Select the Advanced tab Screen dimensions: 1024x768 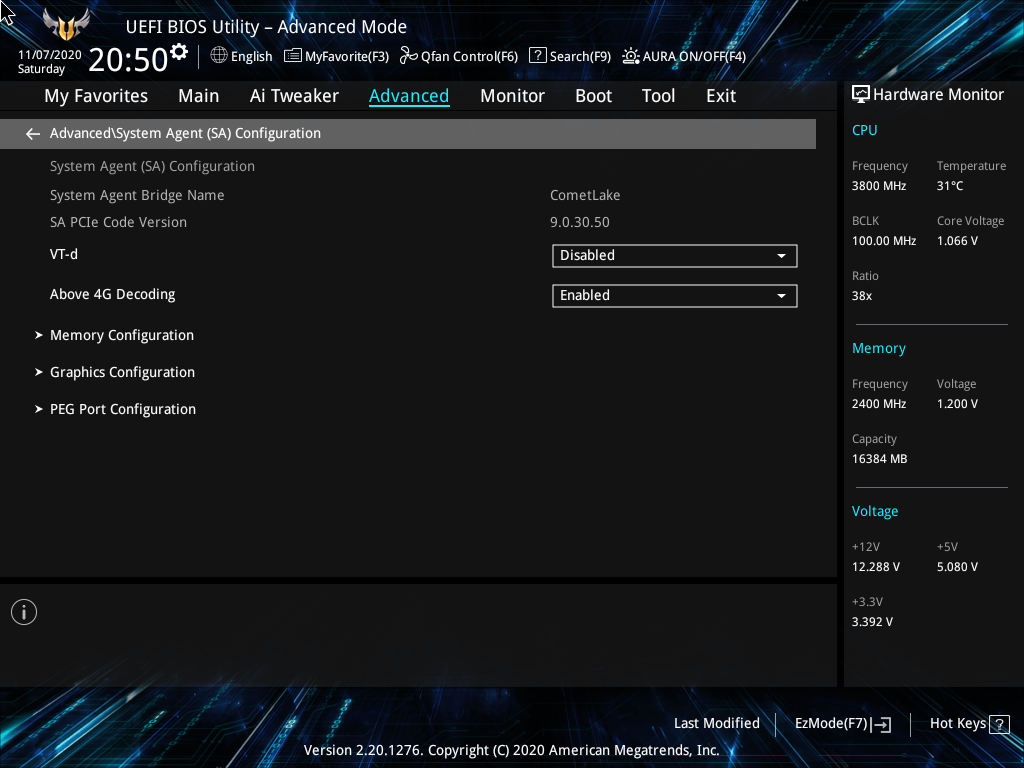[409, 96]
